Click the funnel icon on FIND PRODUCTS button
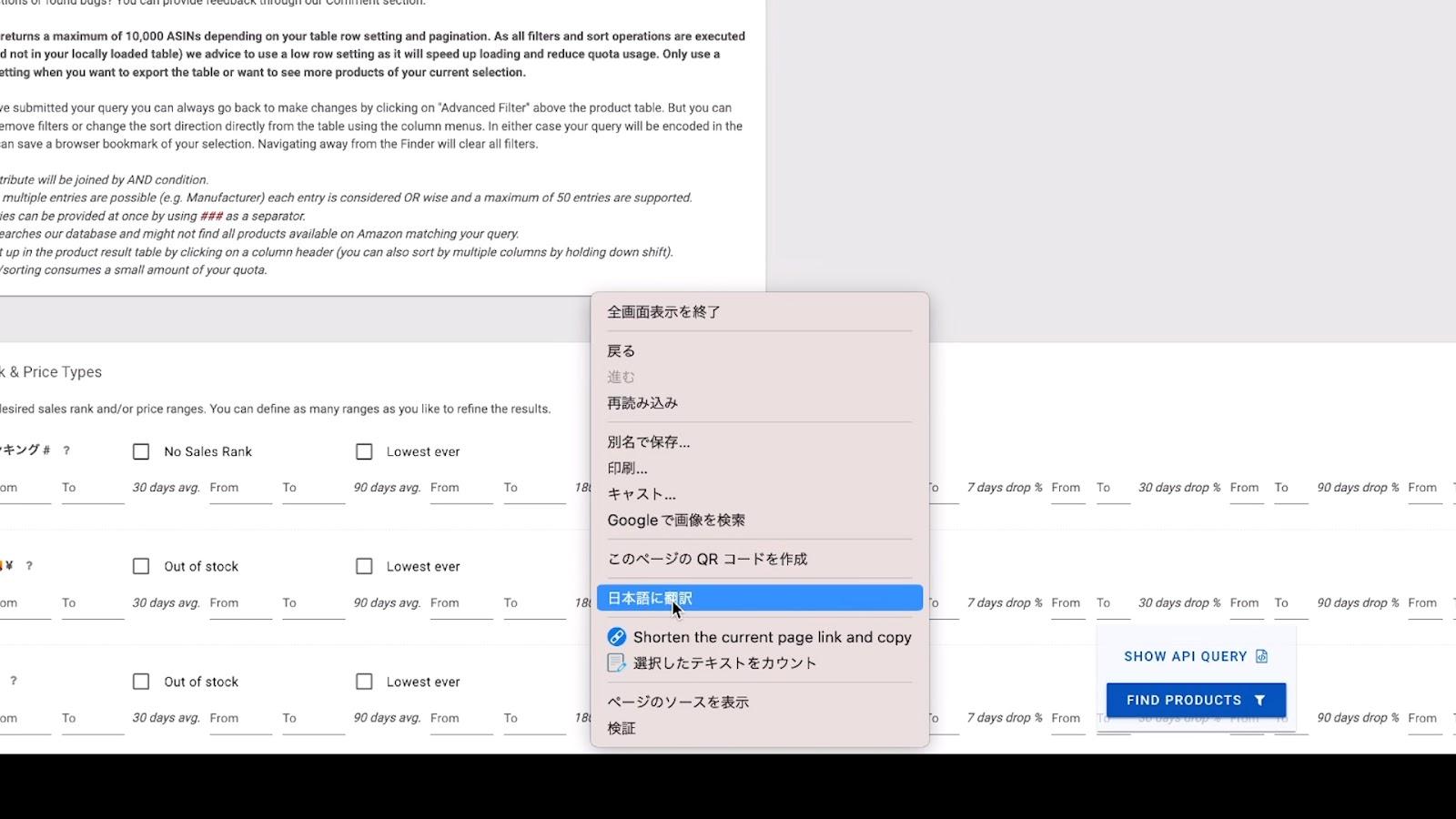 (1259, 701)
